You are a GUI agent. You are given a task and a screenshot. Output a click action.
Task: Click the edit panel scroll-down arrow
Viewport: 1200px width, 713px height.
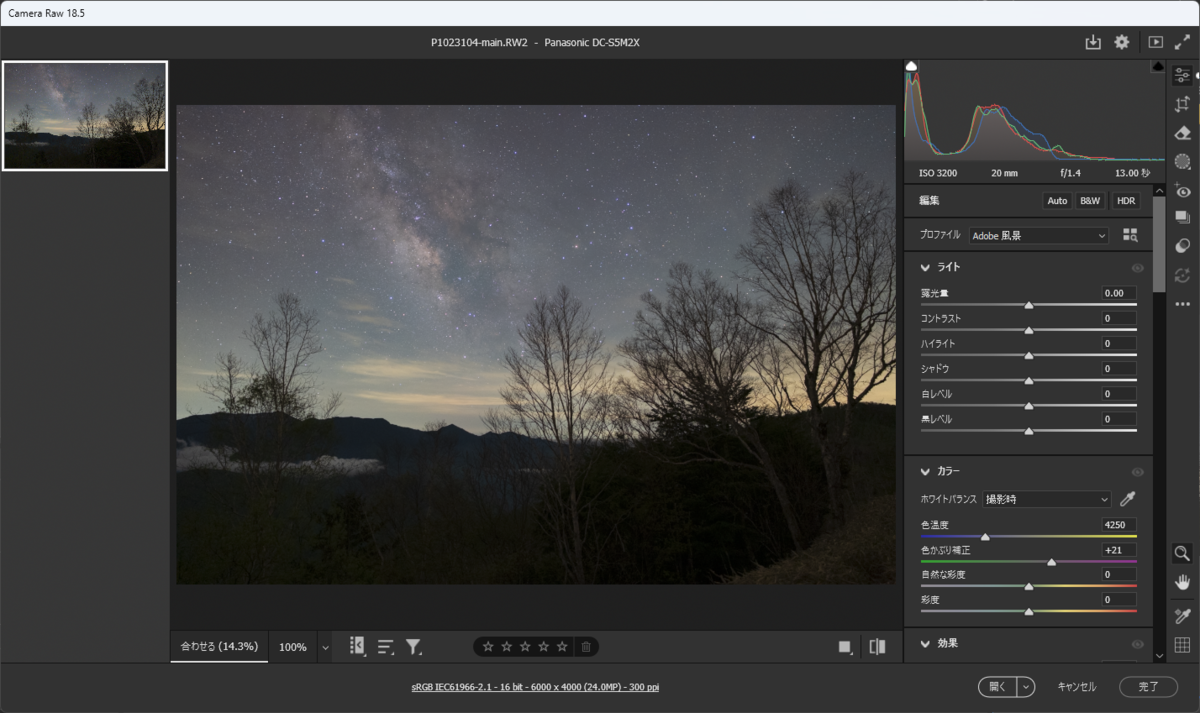[x=1159, y=656]
